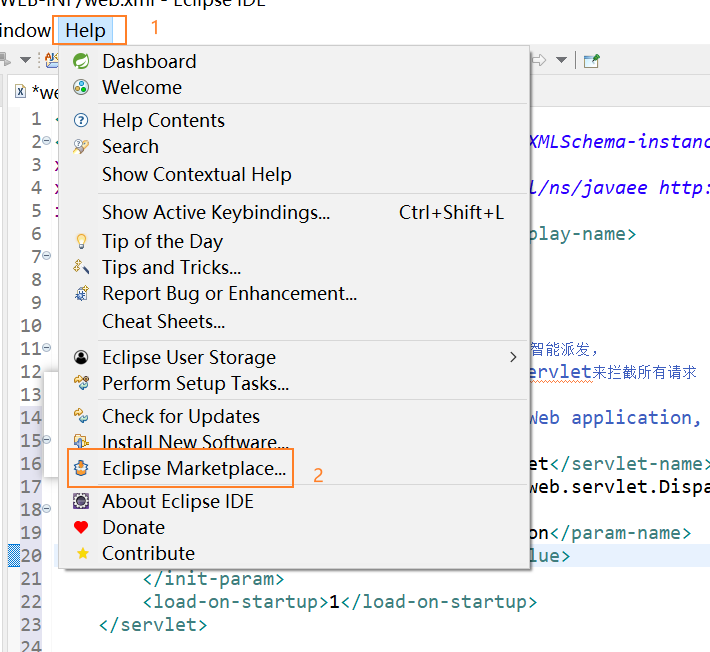Click the 'XMLSchema-instanc' text

tap(620, 142)
